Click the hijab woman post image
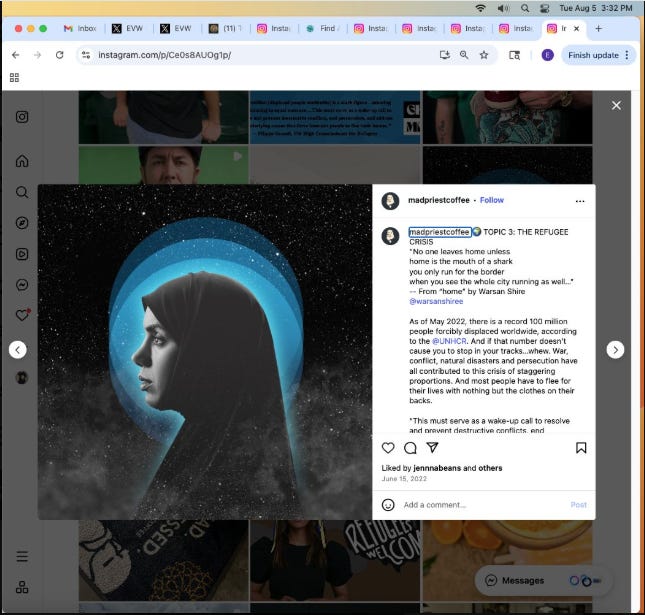The height and width of the screenshot is (615, 645). pos(205,352)
